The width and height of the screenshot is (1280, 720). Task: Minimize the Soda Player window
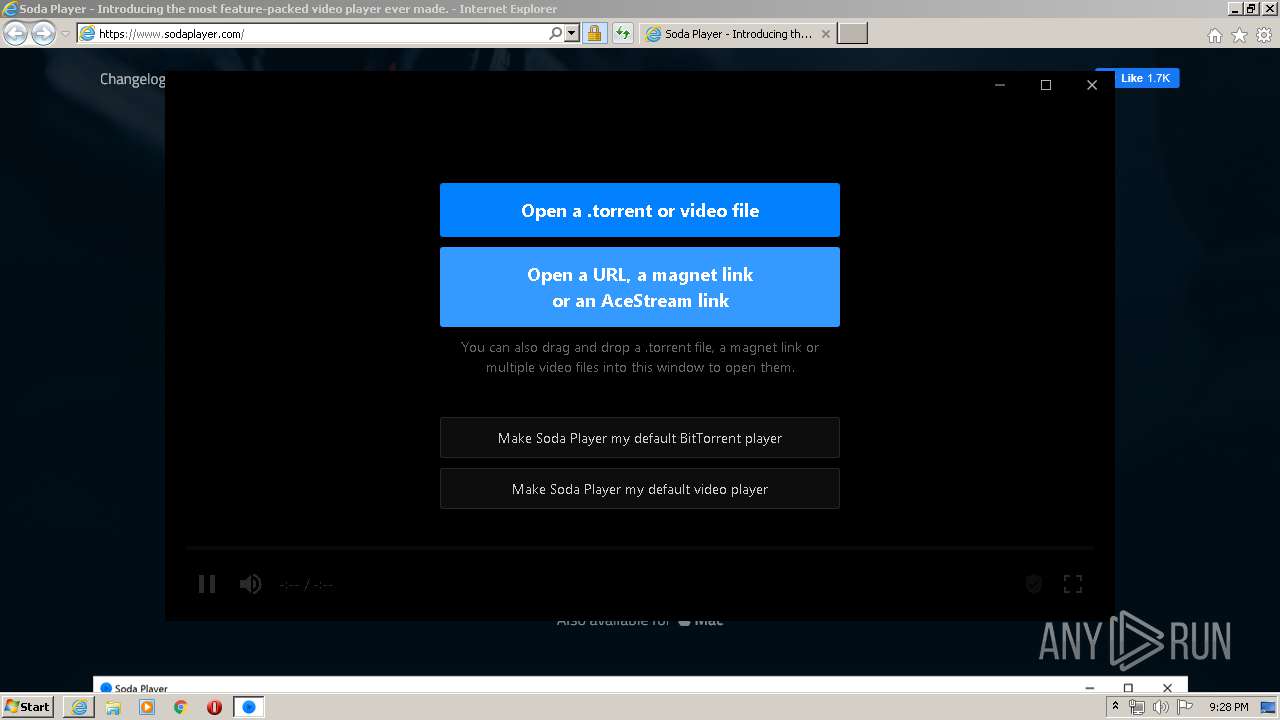click(x=1000, y=85)
